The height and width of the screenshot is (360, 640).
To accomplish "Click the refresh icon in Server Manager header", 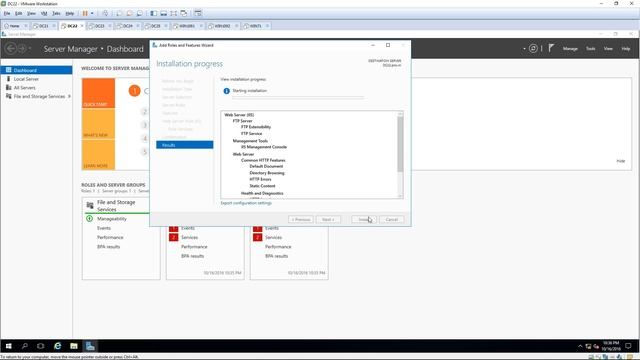I will pos(533,49).
